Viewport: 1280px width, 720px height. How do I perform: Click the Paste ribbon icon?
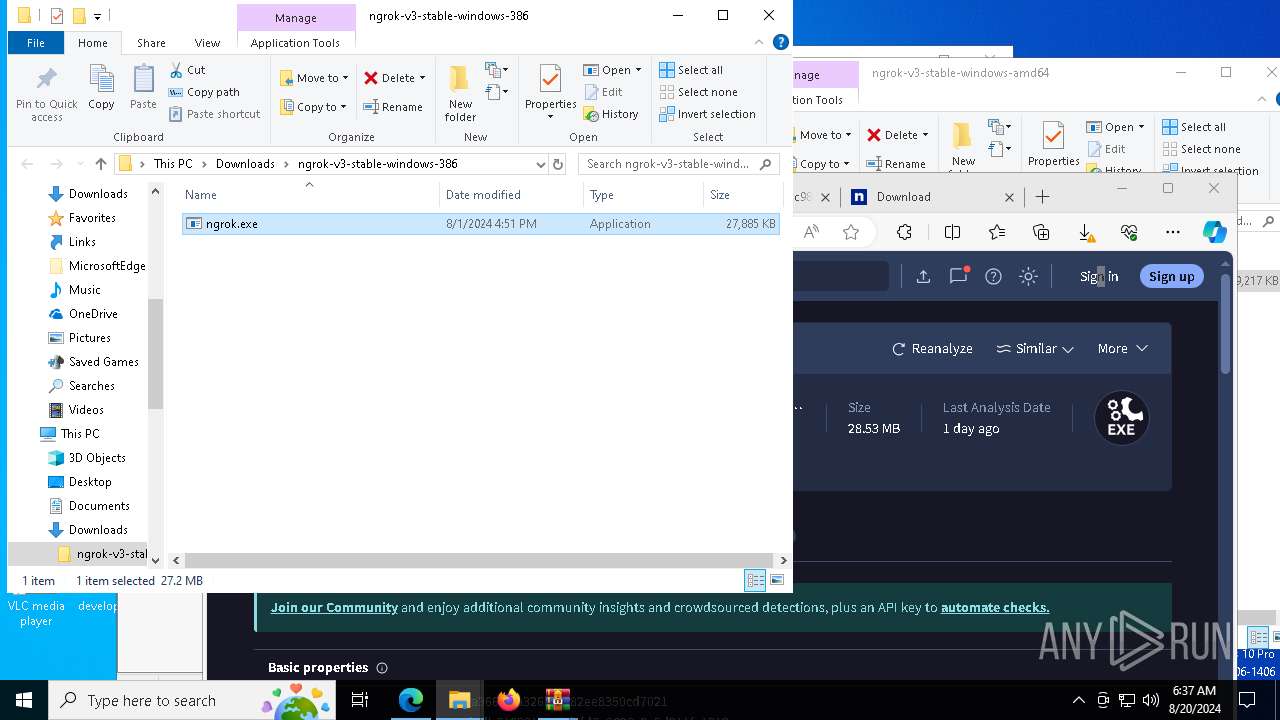[x=143, y=87]
